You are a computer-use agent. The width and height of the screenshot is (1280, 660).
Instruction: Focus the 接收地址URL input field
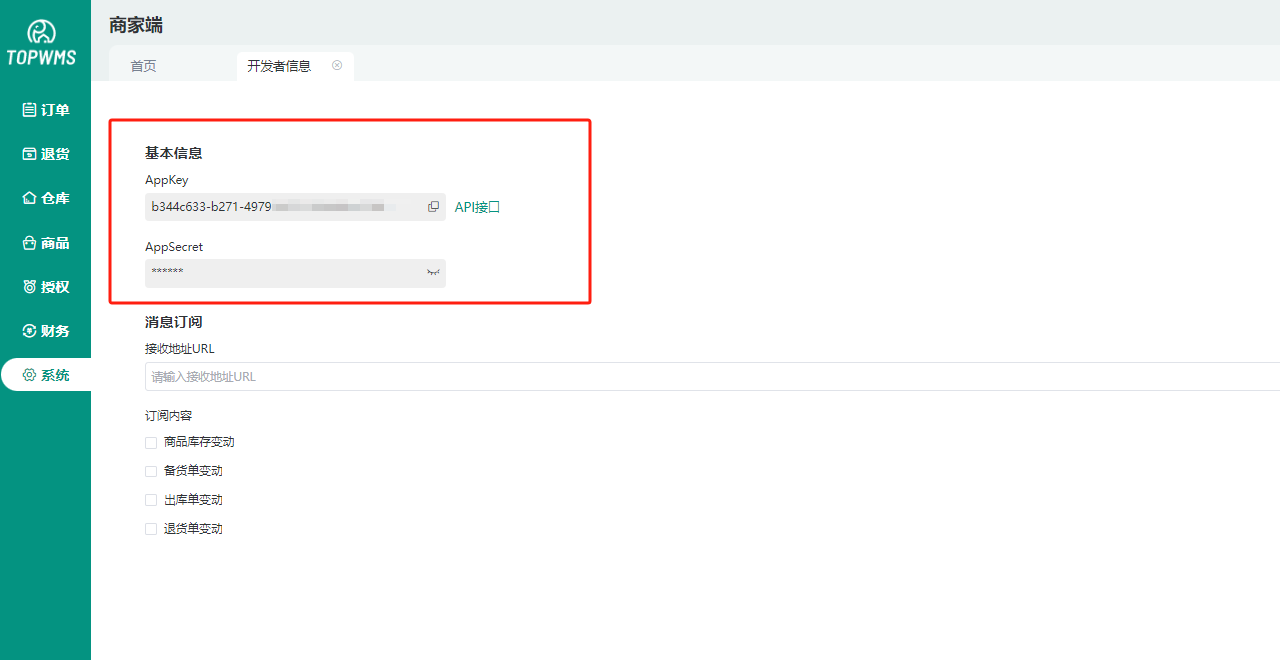[712, 377]
